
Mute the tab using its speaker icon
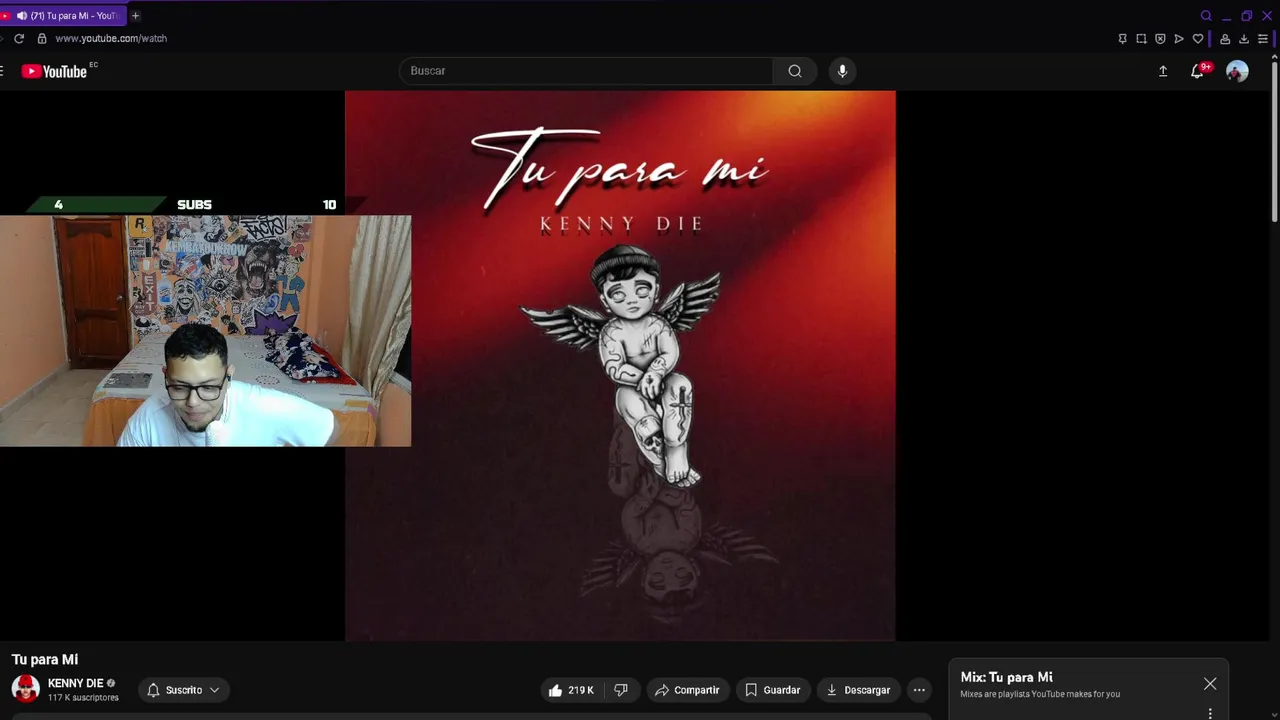(22, 16)
